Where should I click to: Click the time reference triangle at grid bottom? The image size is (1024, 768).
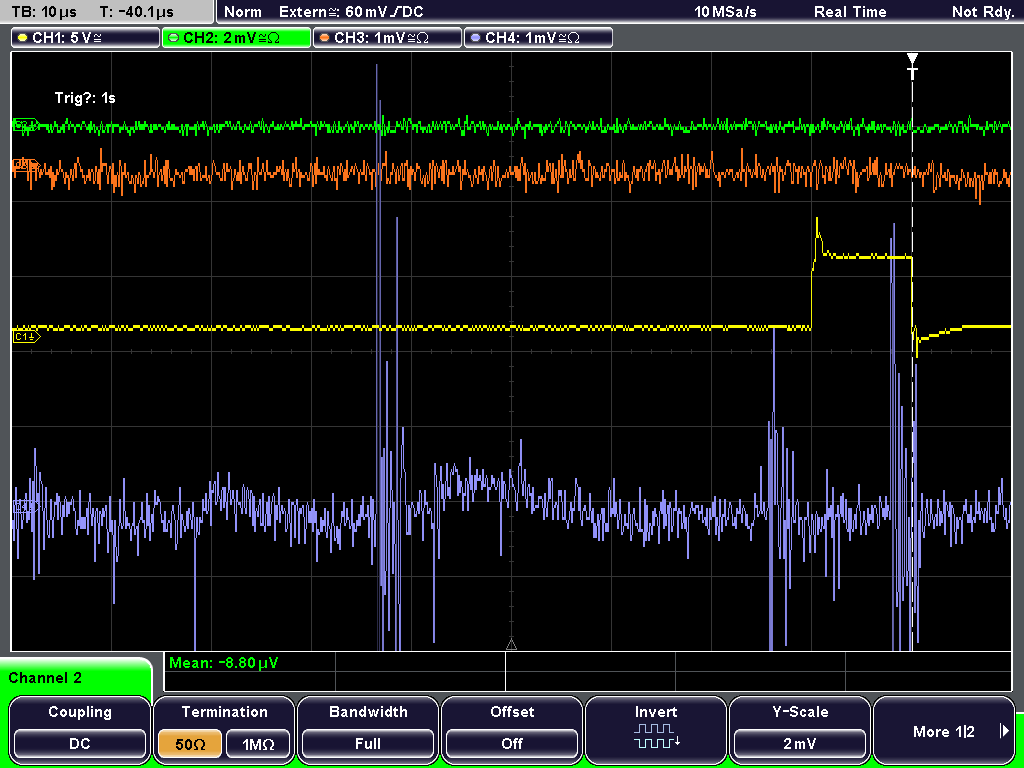click(511, 645)
